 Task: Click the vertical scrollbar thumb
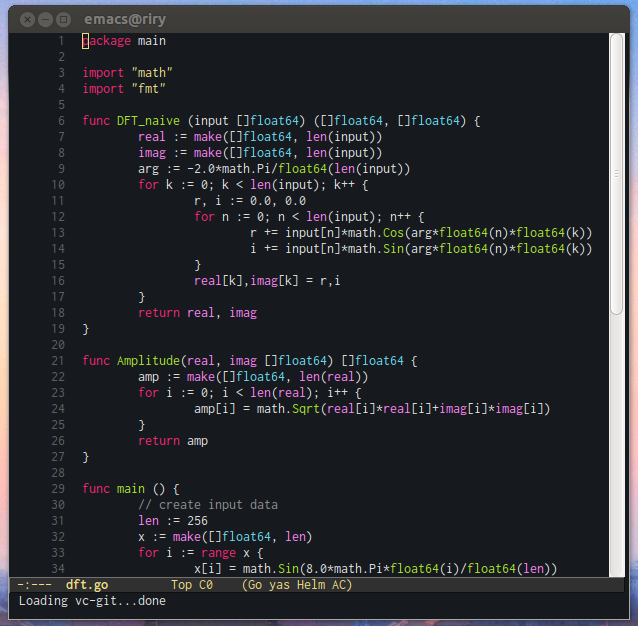click(x=616, y=174)
